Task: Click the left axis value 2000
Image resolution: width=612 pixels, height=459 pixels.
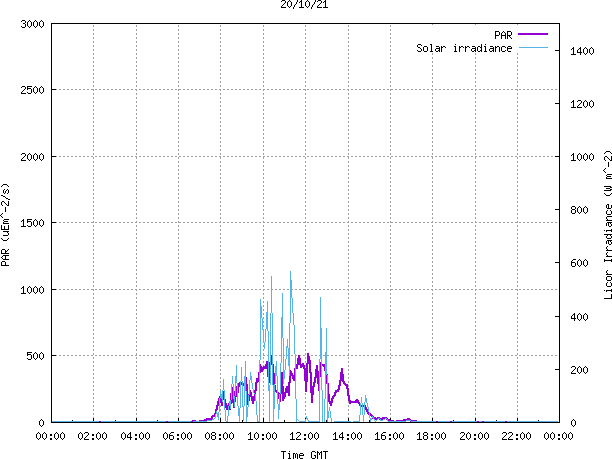Action: point(32,157)
